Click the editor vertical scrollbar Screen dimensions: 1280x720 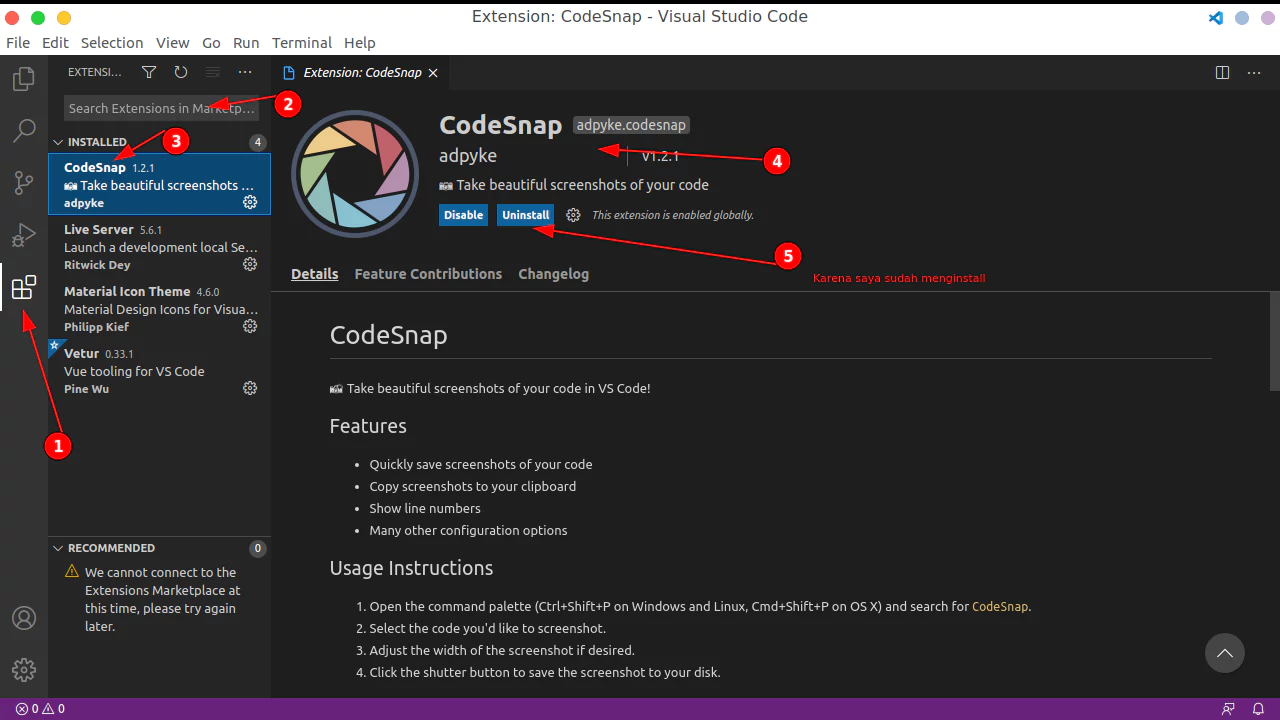click(x=1275, y=340)
